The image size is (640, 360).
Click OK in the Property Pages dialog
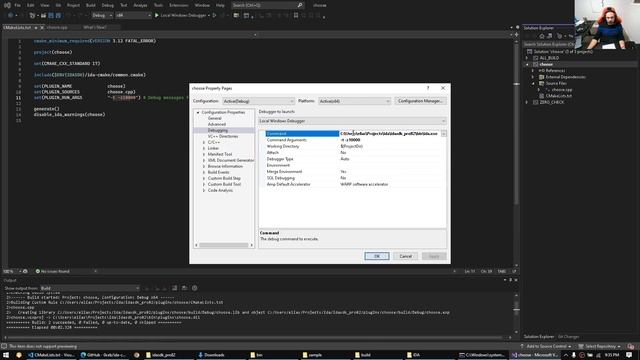point(376,256)
